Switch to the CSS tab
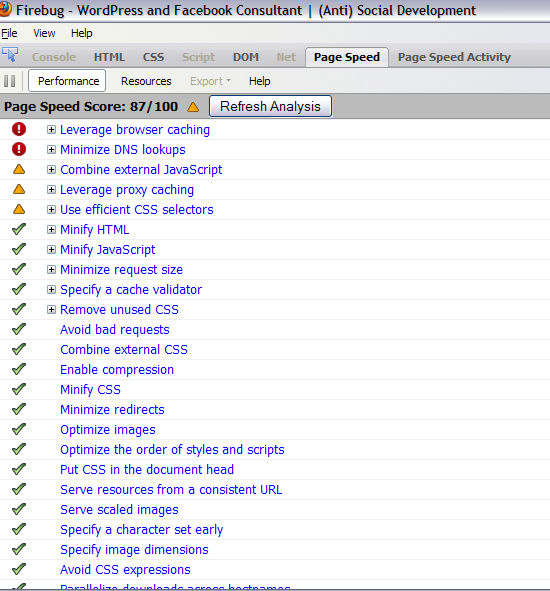The height and width of the screenshot is (591, 550). click(x=153, y=57)
